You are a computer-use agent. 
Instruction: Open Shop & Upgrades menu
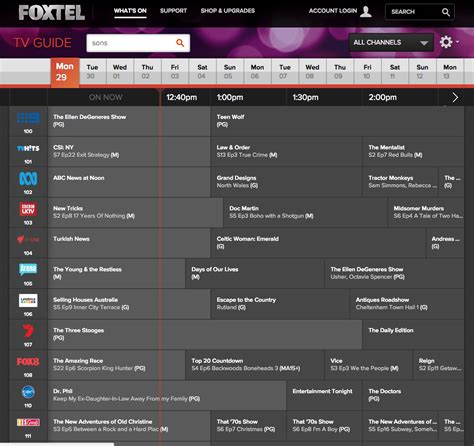tap(228, 11)
